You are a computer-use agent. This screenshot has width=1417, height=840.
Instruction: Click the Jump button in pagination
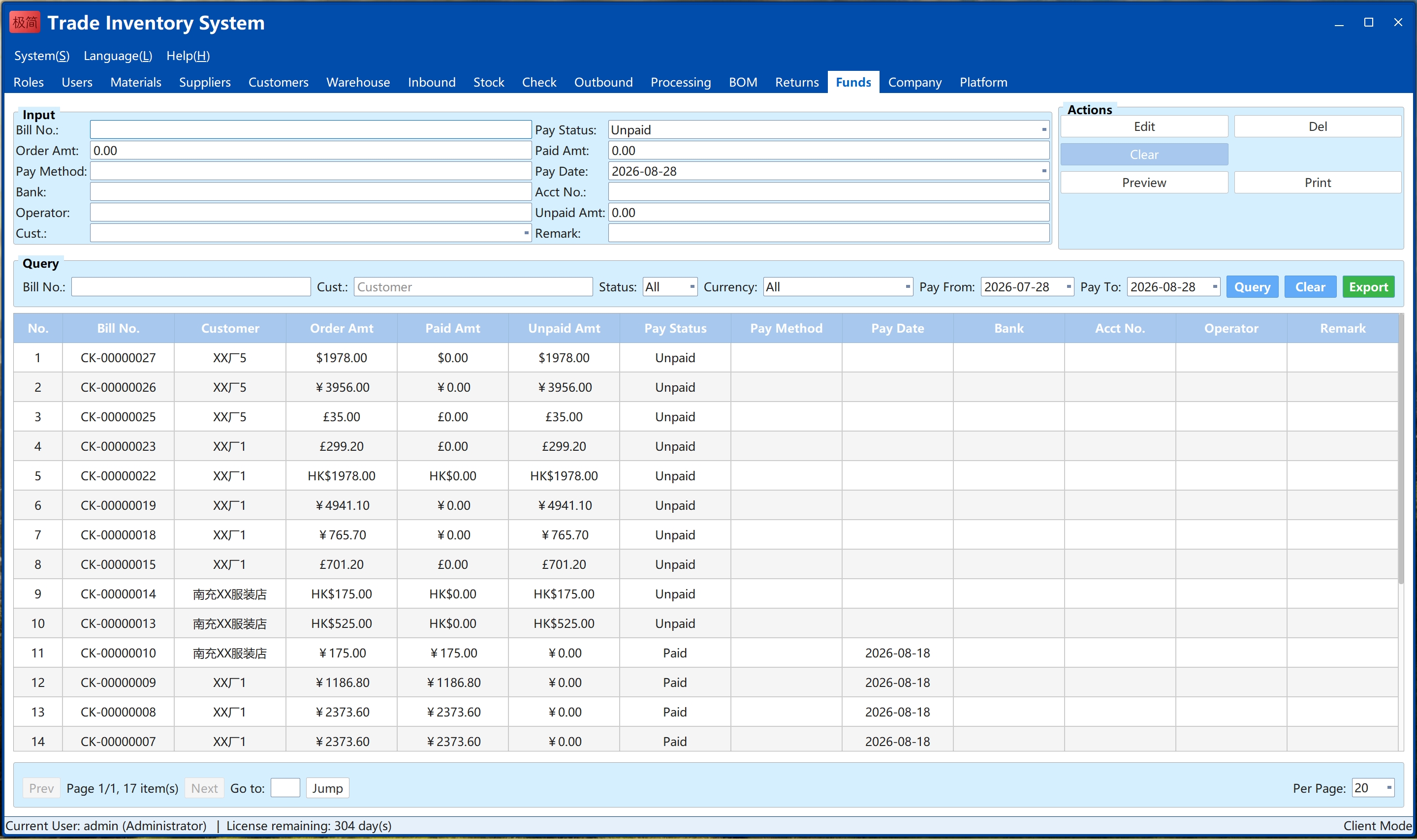[327, 788]
